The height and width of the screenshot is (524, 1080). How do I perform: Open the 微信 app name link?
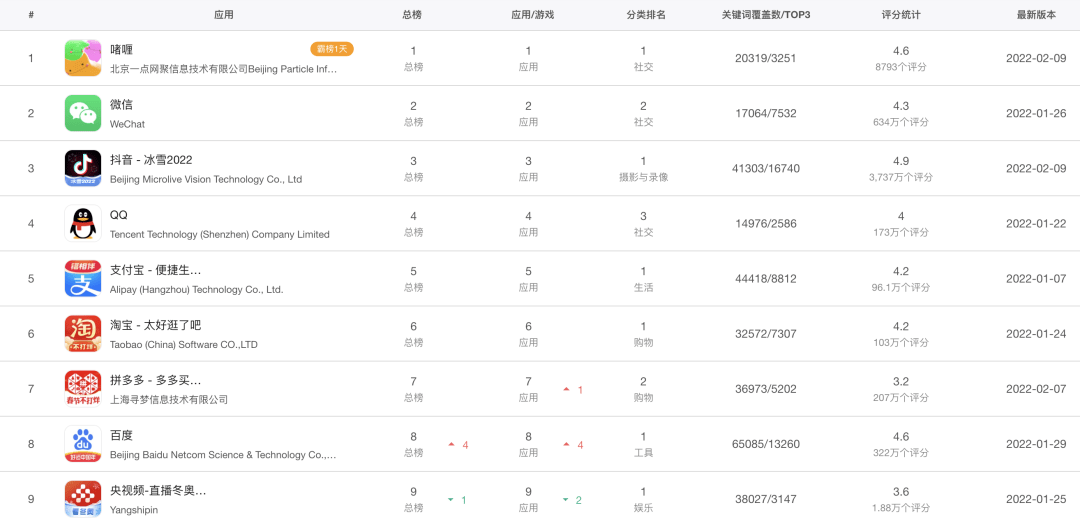pos(121,105)
